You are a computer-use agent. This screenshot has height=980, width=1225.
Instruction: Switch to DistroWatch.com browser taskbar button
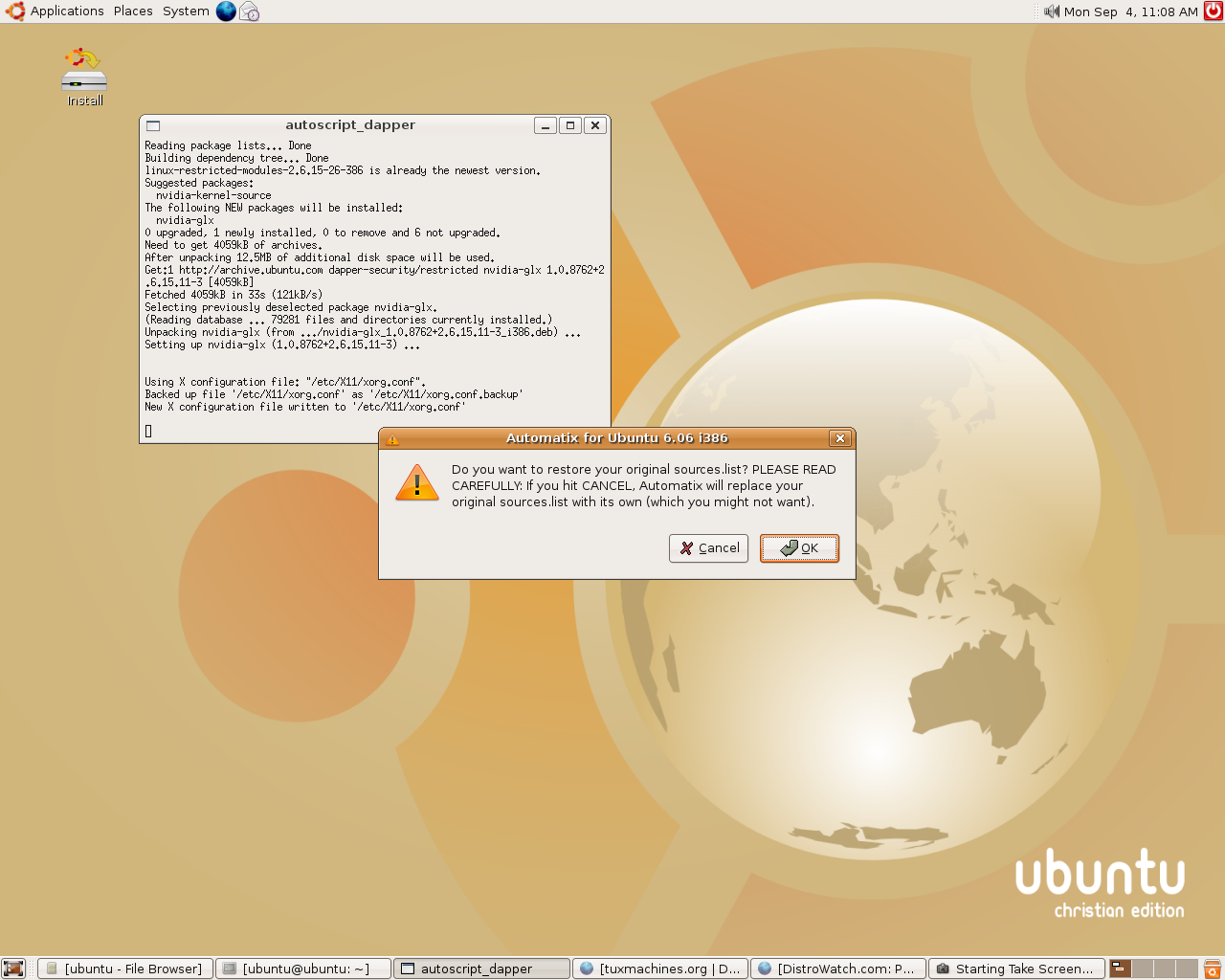pos(838,969)
